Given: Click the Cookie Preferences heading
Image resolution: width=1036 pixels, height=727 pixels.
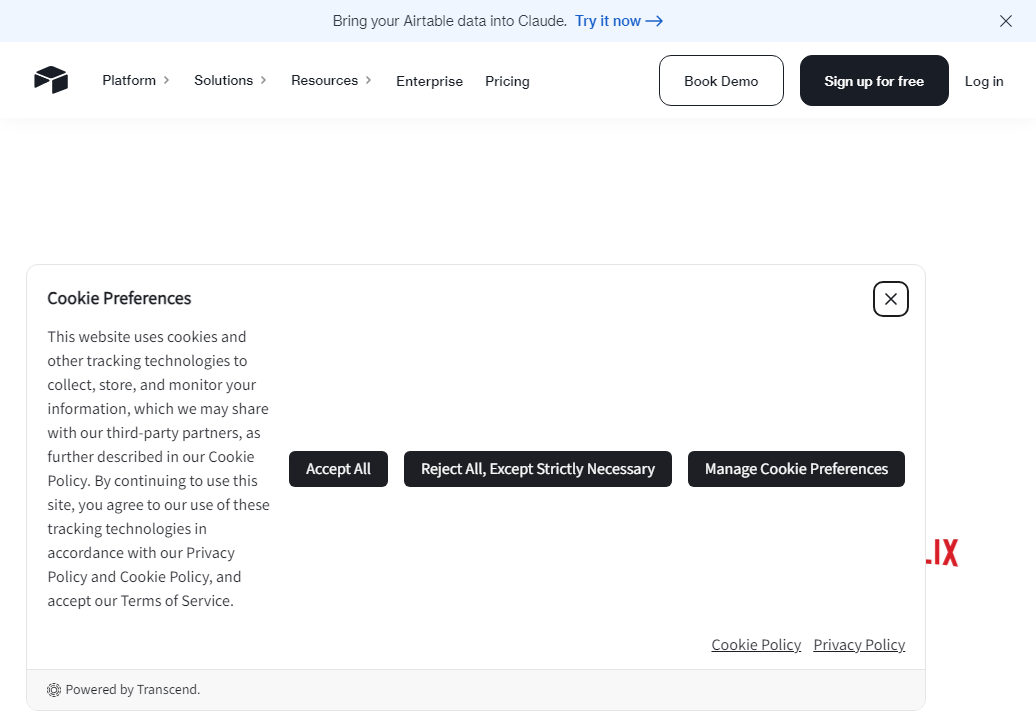Looking at the screenshot, I should pos(119,299).
